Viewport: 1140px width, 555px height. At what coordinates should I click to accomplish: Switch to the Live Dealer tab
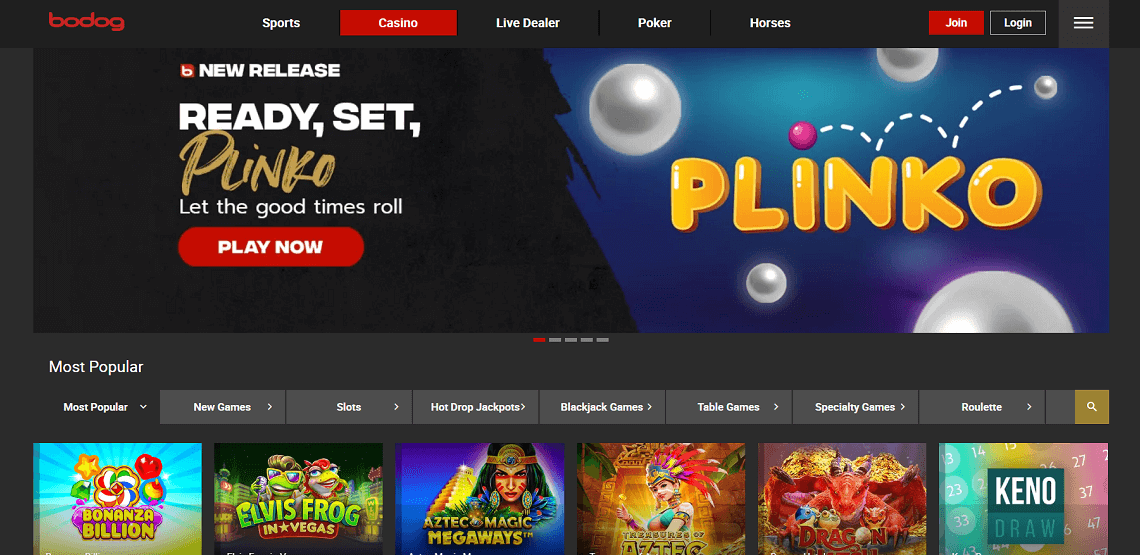point(528,23)
